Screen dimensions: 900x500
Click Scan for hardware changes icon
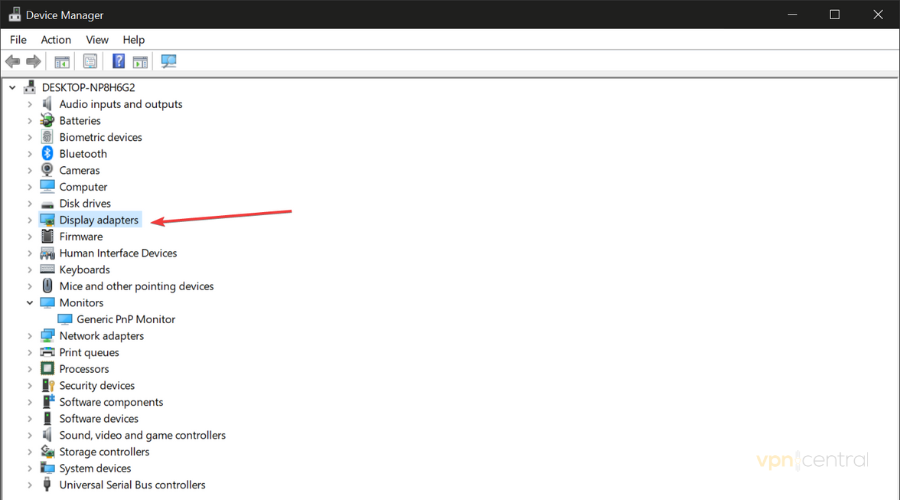pos(168,62)
